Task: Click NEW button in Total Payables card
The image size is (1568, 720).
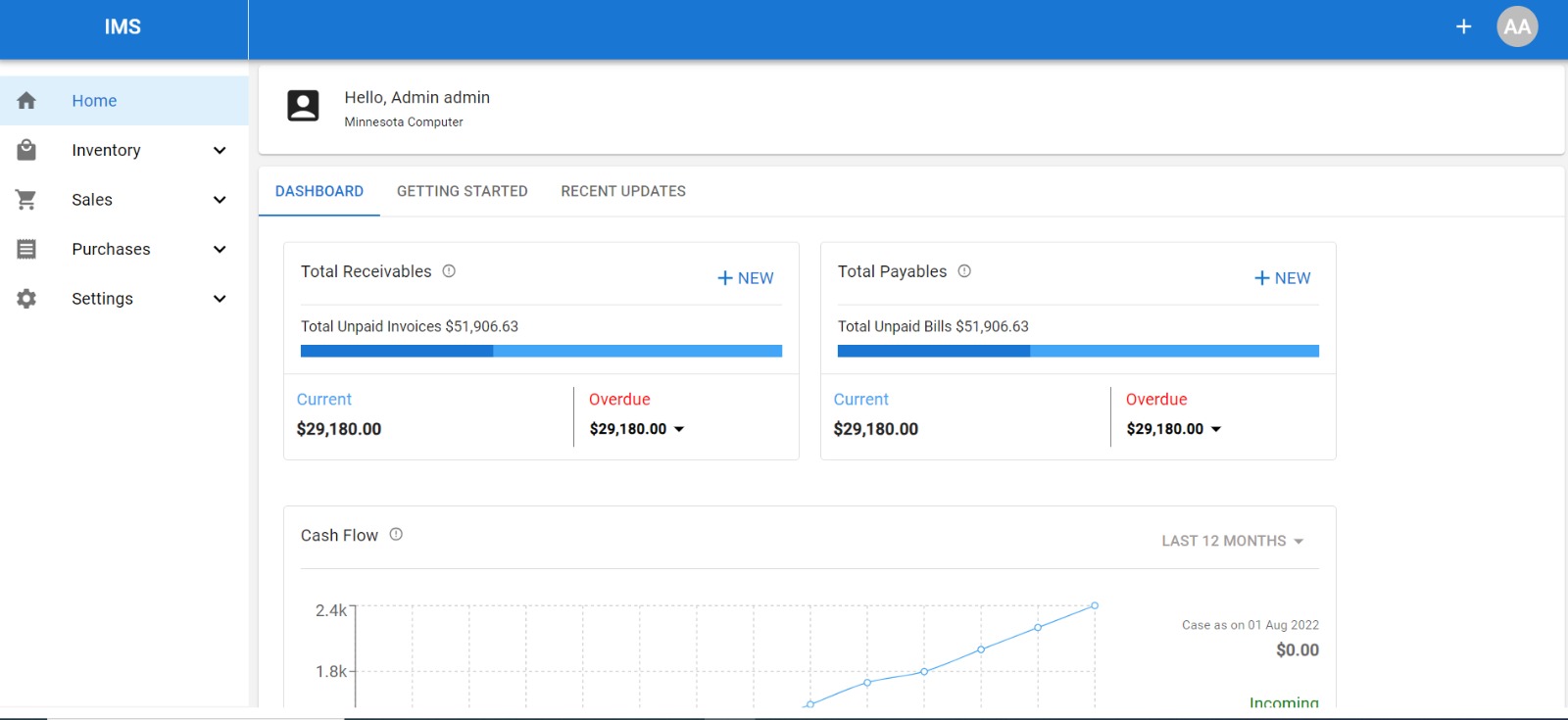Action: 1283,278
